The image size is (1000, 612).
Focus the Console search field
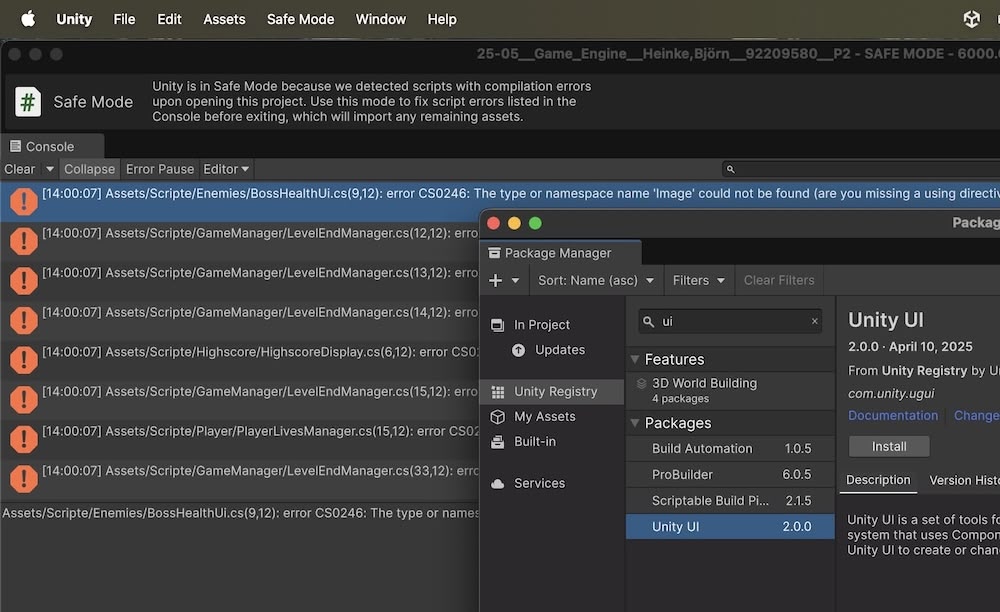click(x=861, y=169)
